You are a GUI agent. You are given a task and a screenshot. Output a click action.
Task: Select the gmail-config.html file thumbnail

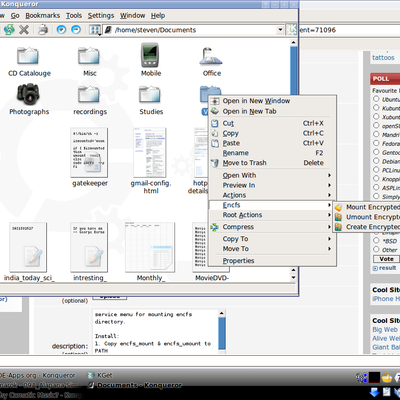(x=150, y=152)
